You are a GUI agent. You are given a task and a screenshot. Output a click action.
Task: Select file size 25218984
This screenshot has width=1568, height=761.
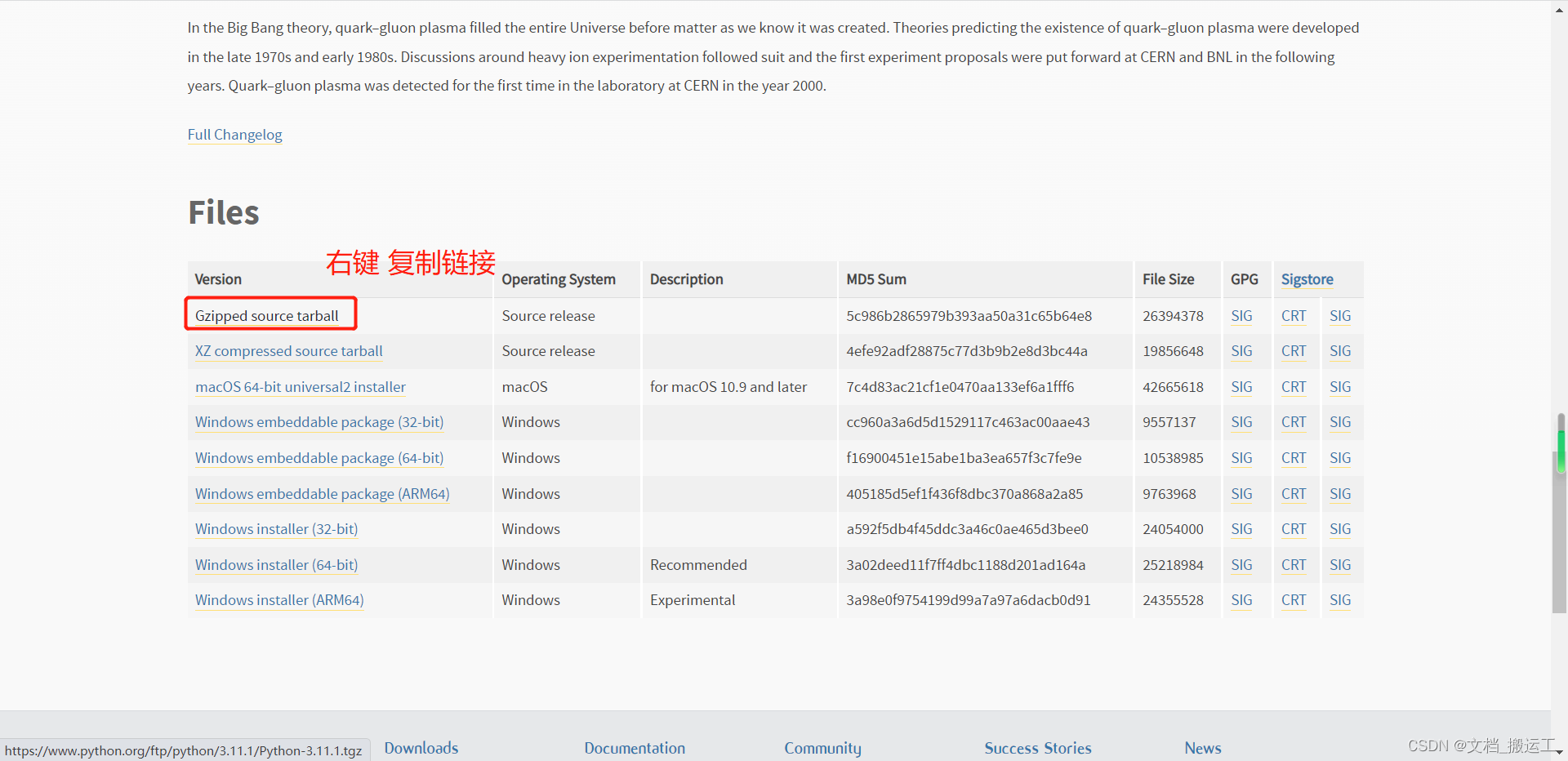click(x=1173, y=565)
